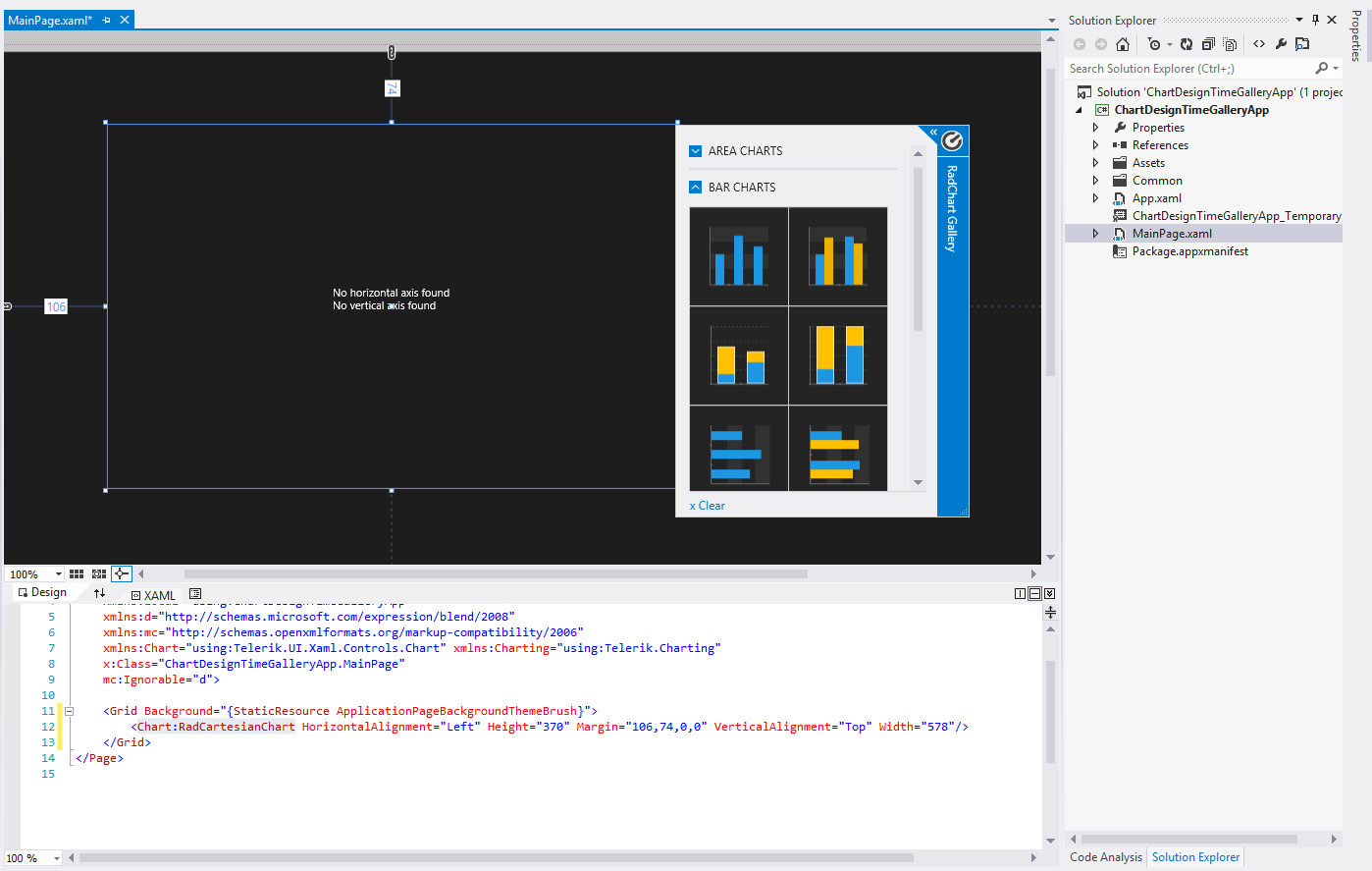The height and width of the screenshot is (871, 1372).
Task: Open the search options dropdown arrow
Action: pos(1336,69)
